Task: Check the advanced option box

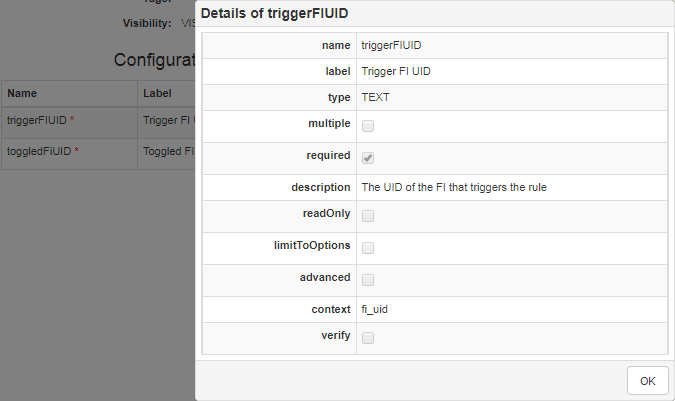Action: click(x=368, y=279)
